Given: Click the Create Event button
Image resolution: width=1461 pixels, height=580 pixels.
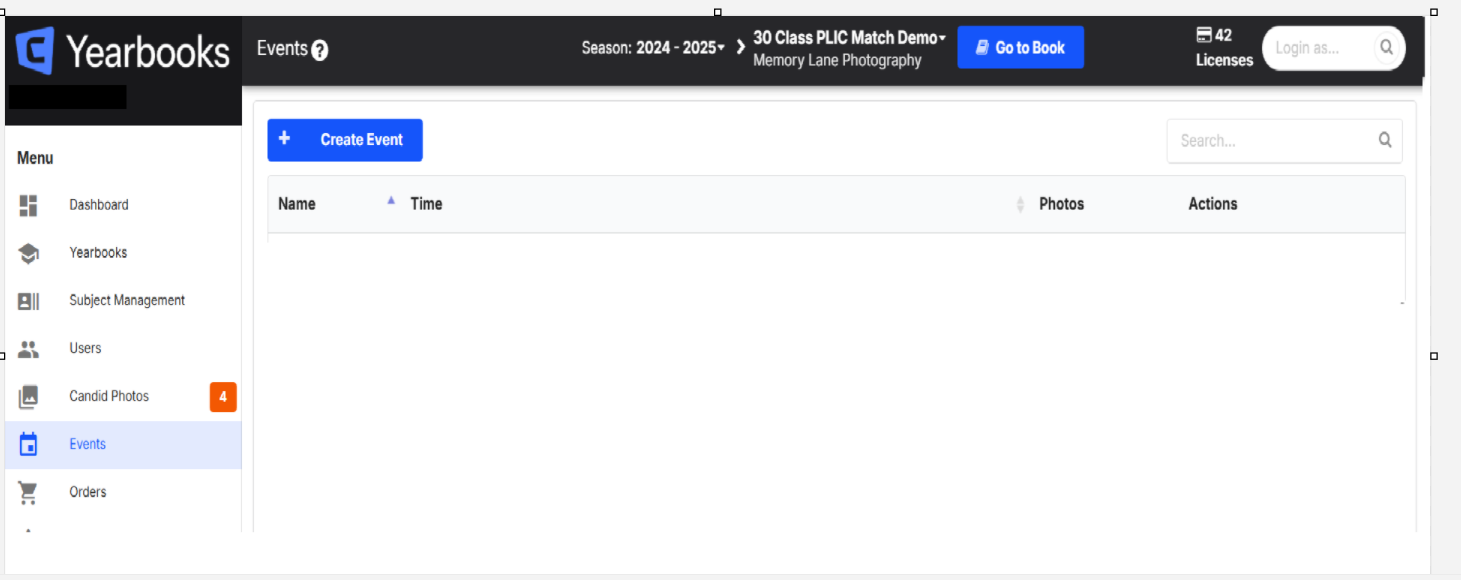Looking at the screenshot, I should 345,140.
